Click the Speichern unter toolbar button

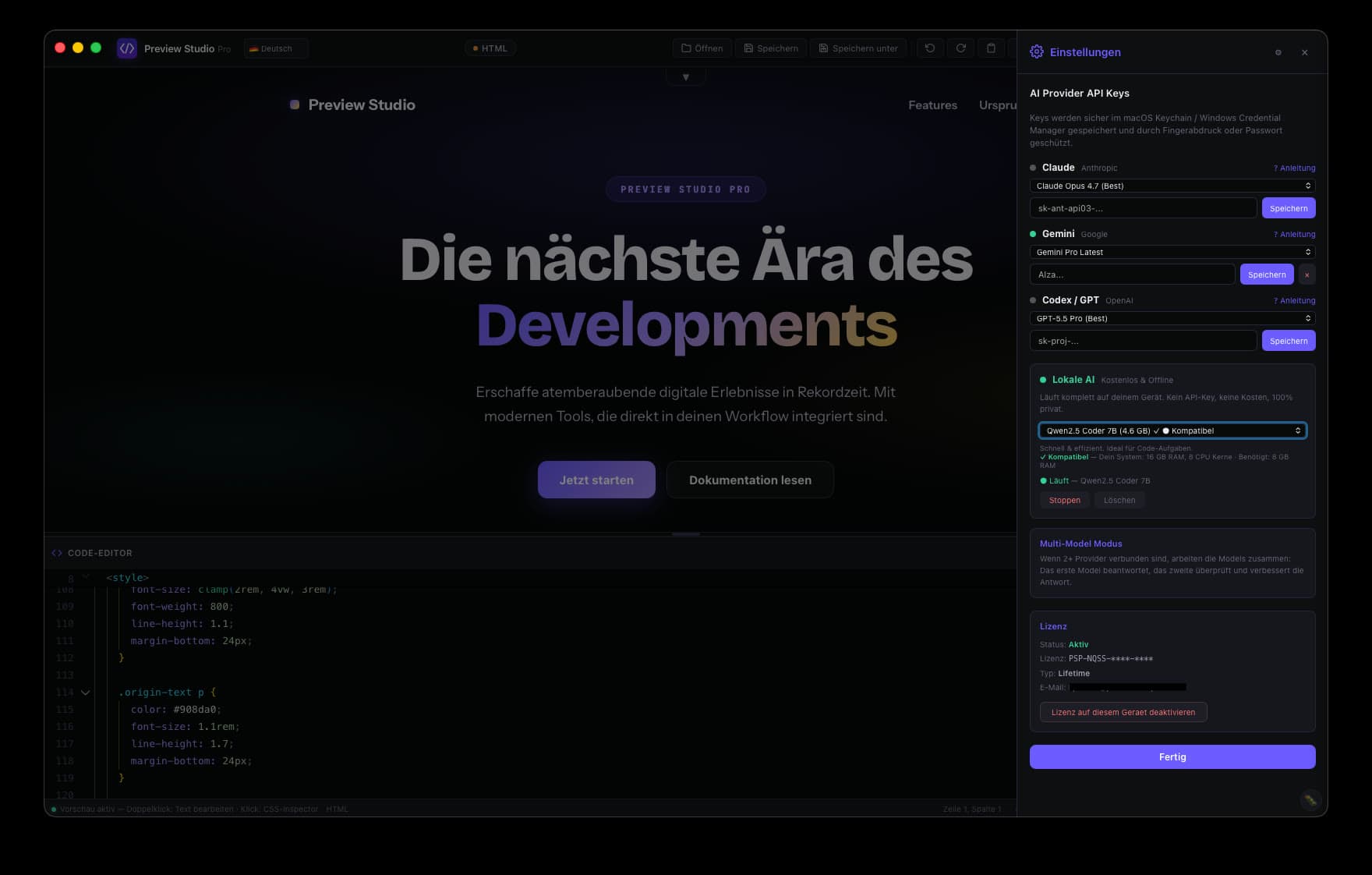(x=858, y=48)
